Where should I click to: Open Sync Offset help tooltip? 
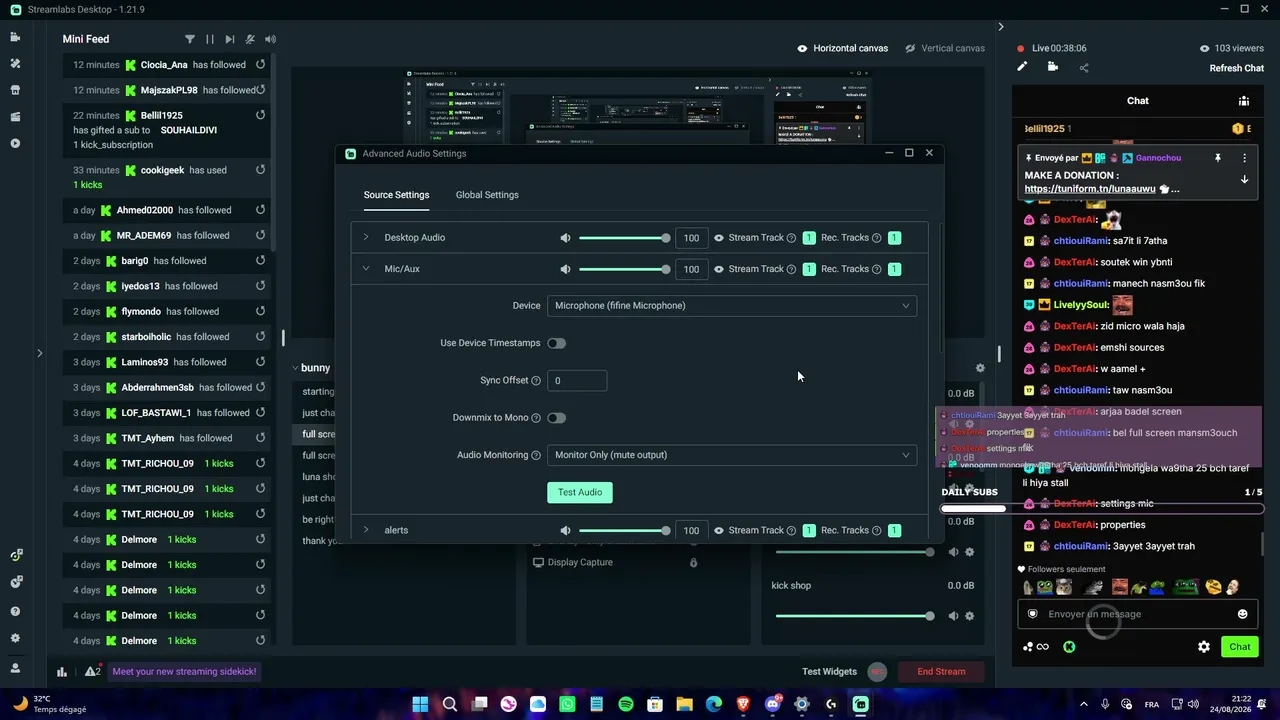coord(536,381)
